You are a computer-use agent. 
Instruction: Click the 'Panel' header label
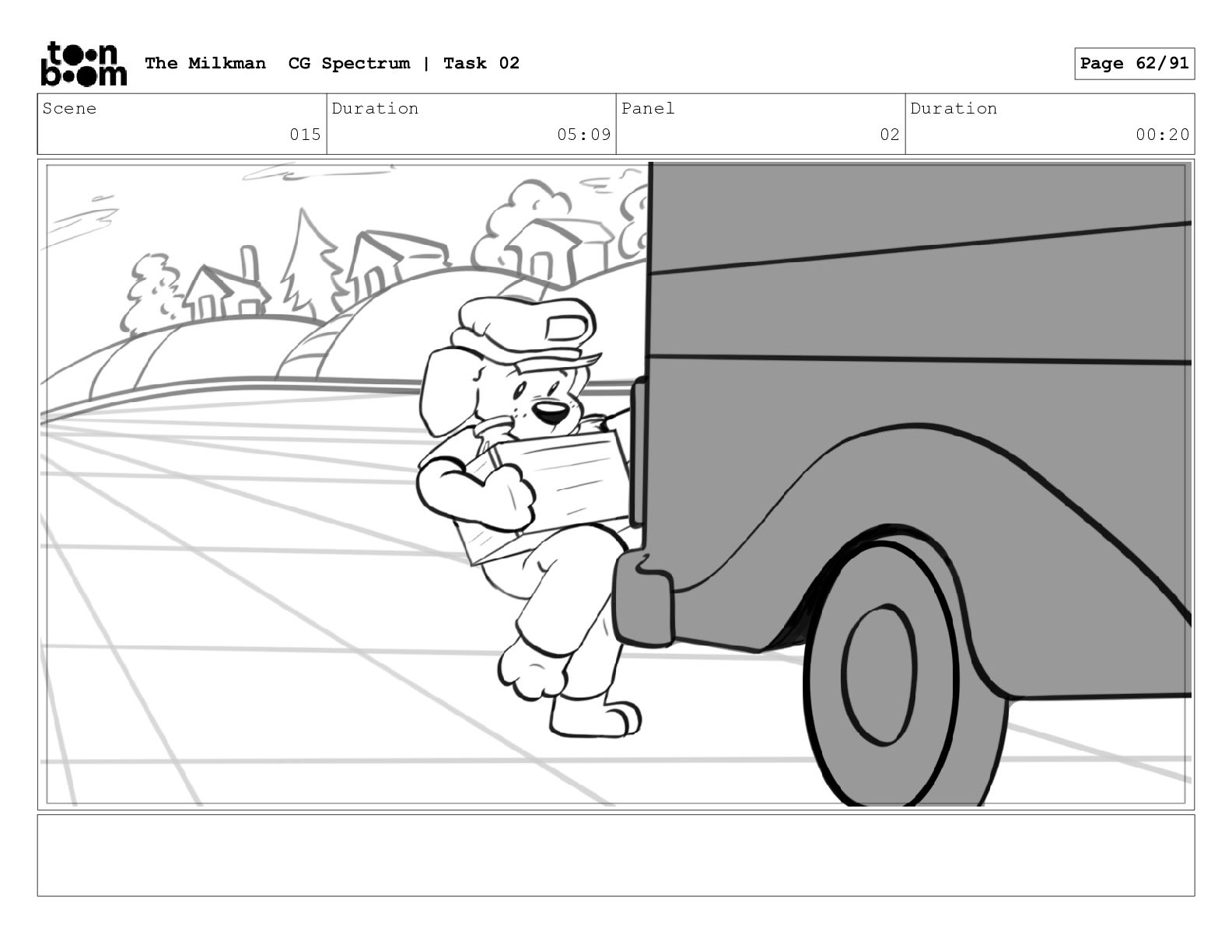pos(648,108)
